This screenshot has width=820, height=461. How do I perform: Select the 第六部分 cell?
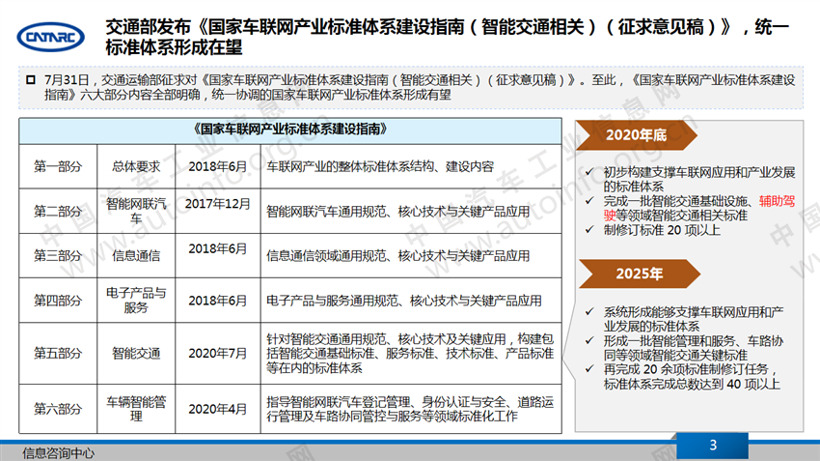[58, 409]
